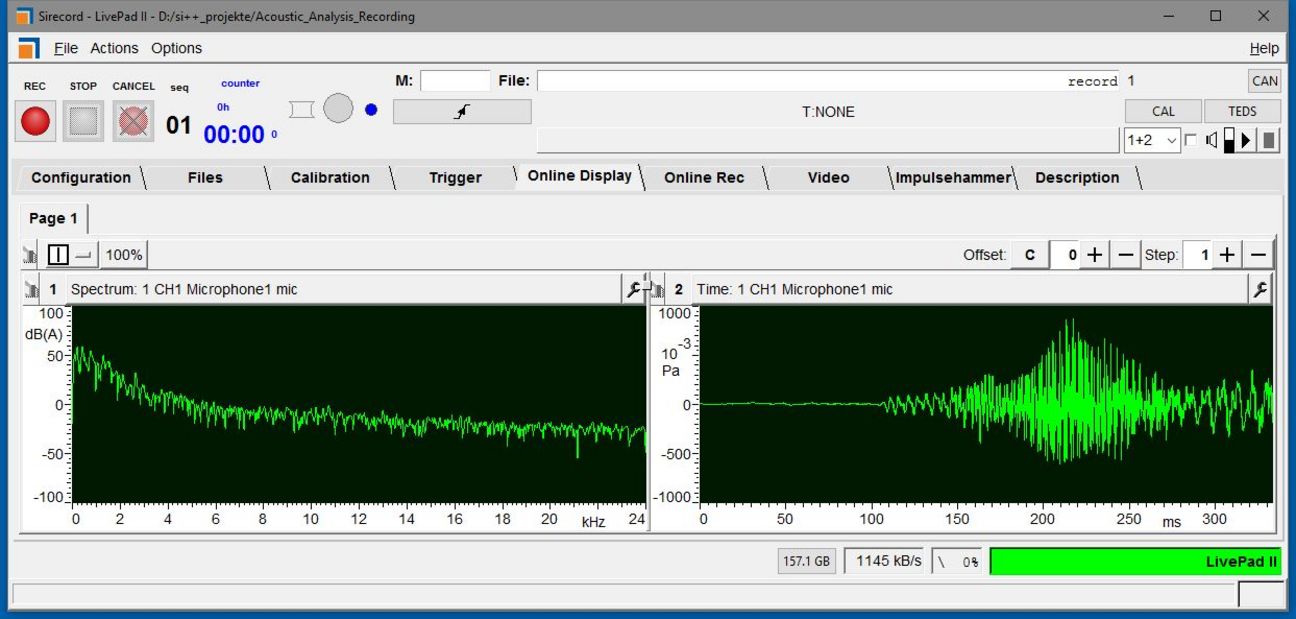Click the T:NONE trigger status text
This screenshot has height=619, width=1296.
[x=828, y=112]
